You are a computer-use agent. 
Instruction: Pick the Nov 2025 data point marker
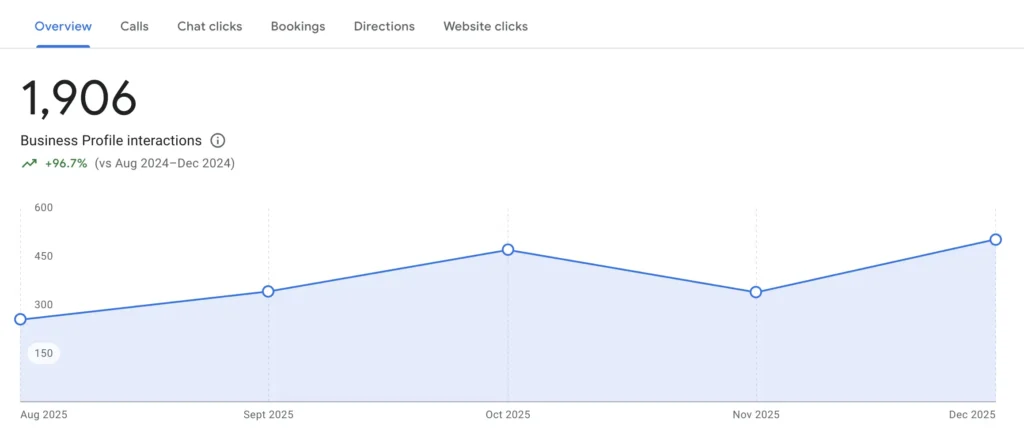click(x=756, y=292)
